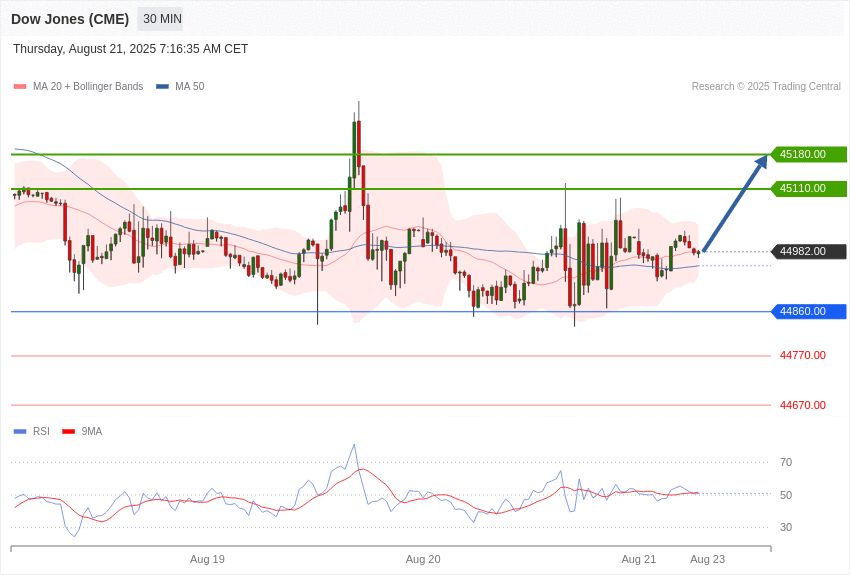Click the Research © 2025 Trading Central text

[x=766, y=87]
